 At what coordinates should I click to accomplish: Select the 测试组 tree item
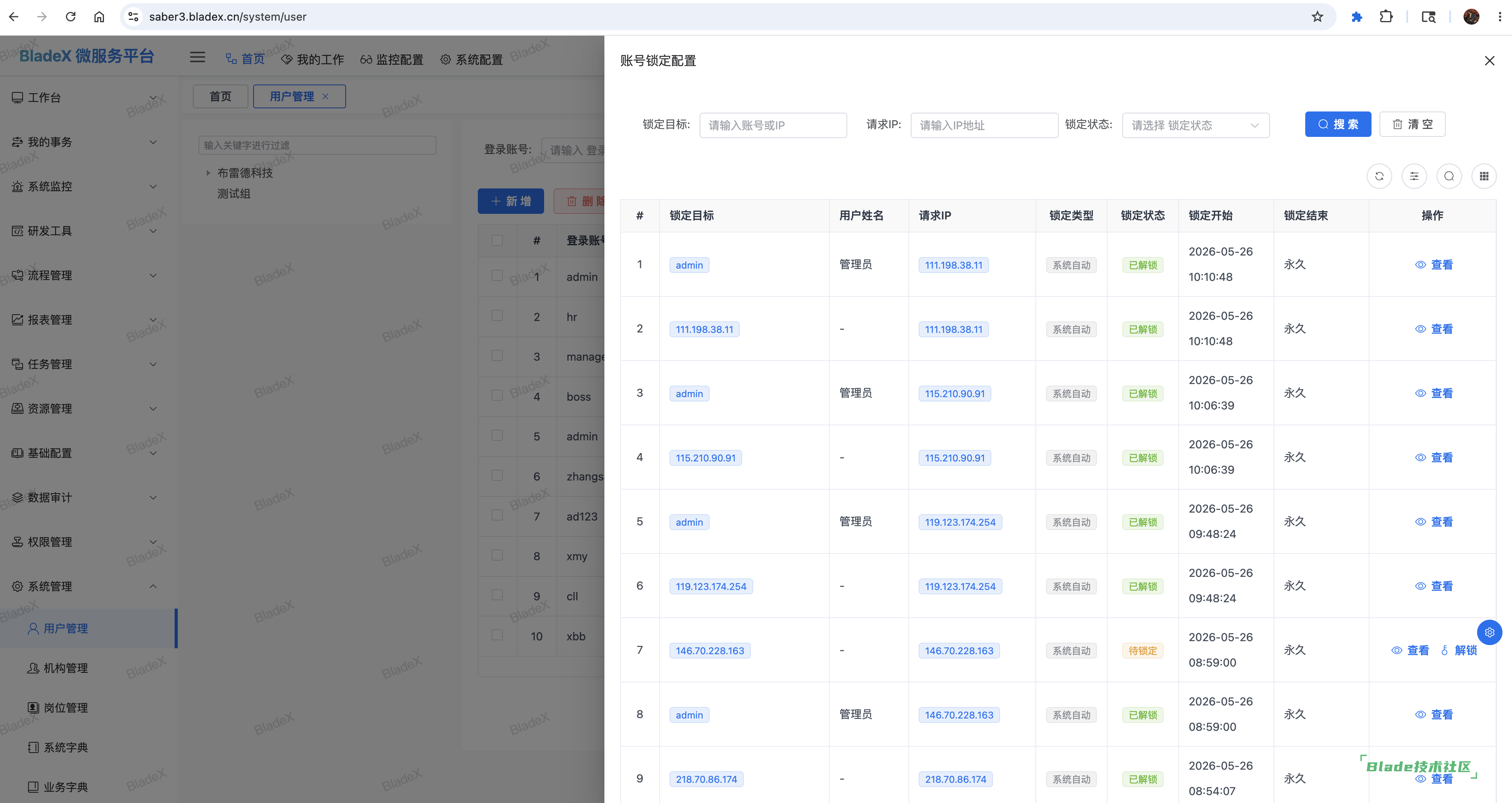tap(234, 194)
